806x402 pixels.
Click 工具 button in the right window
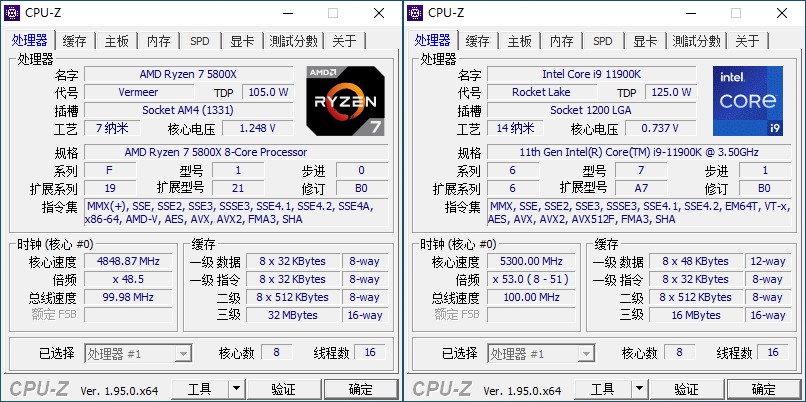[603, 389]
